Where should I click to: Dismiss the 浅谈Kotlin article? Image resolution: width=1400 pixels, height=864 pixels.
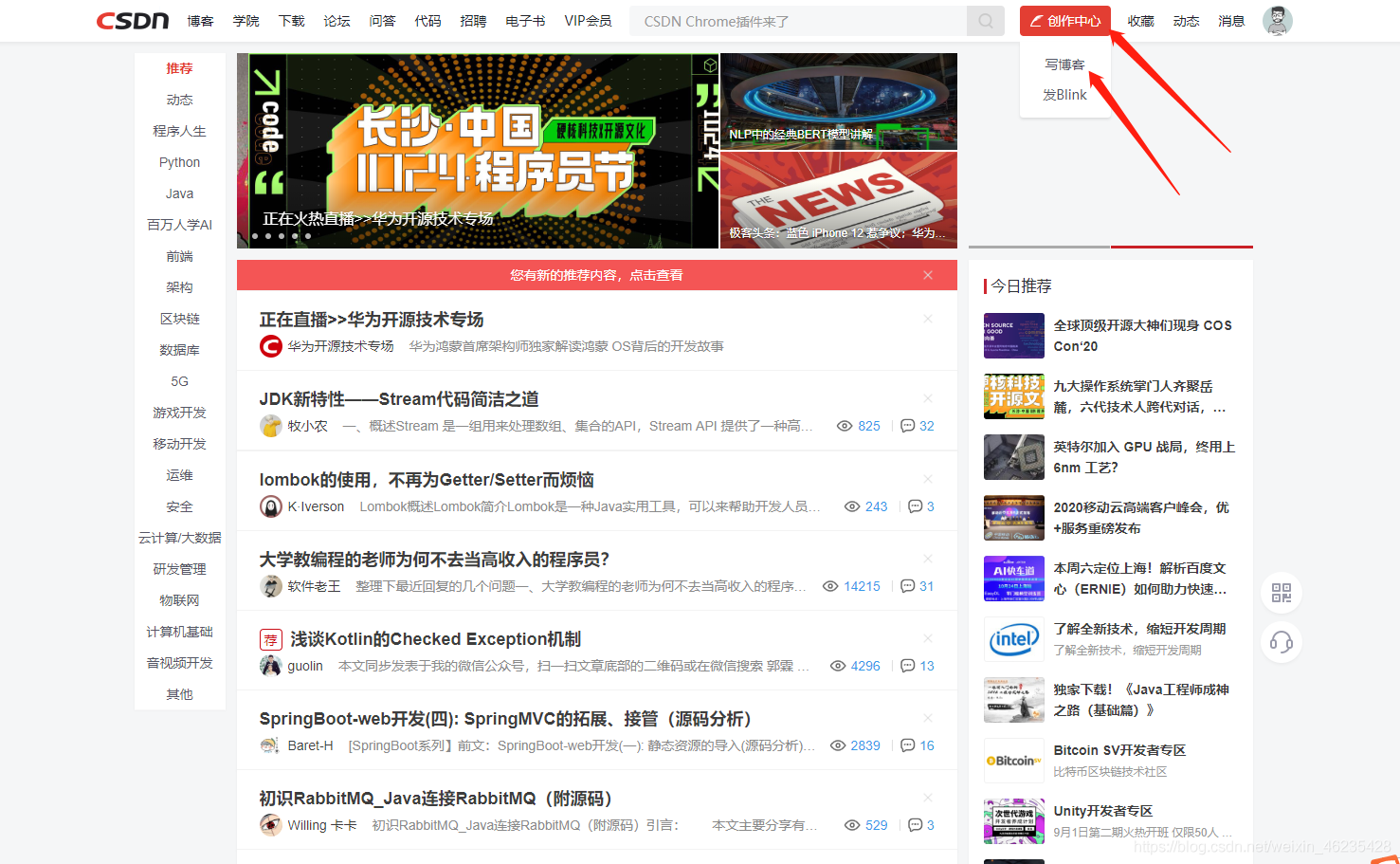pos(928,638)
